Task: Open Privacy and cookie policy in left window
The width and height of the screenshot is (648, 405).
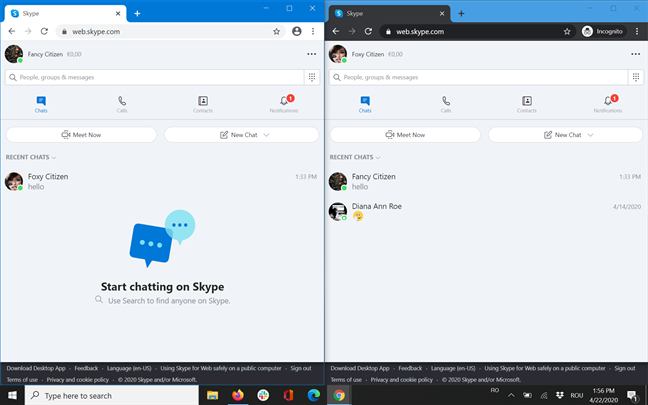Action: tap(78, 379)
